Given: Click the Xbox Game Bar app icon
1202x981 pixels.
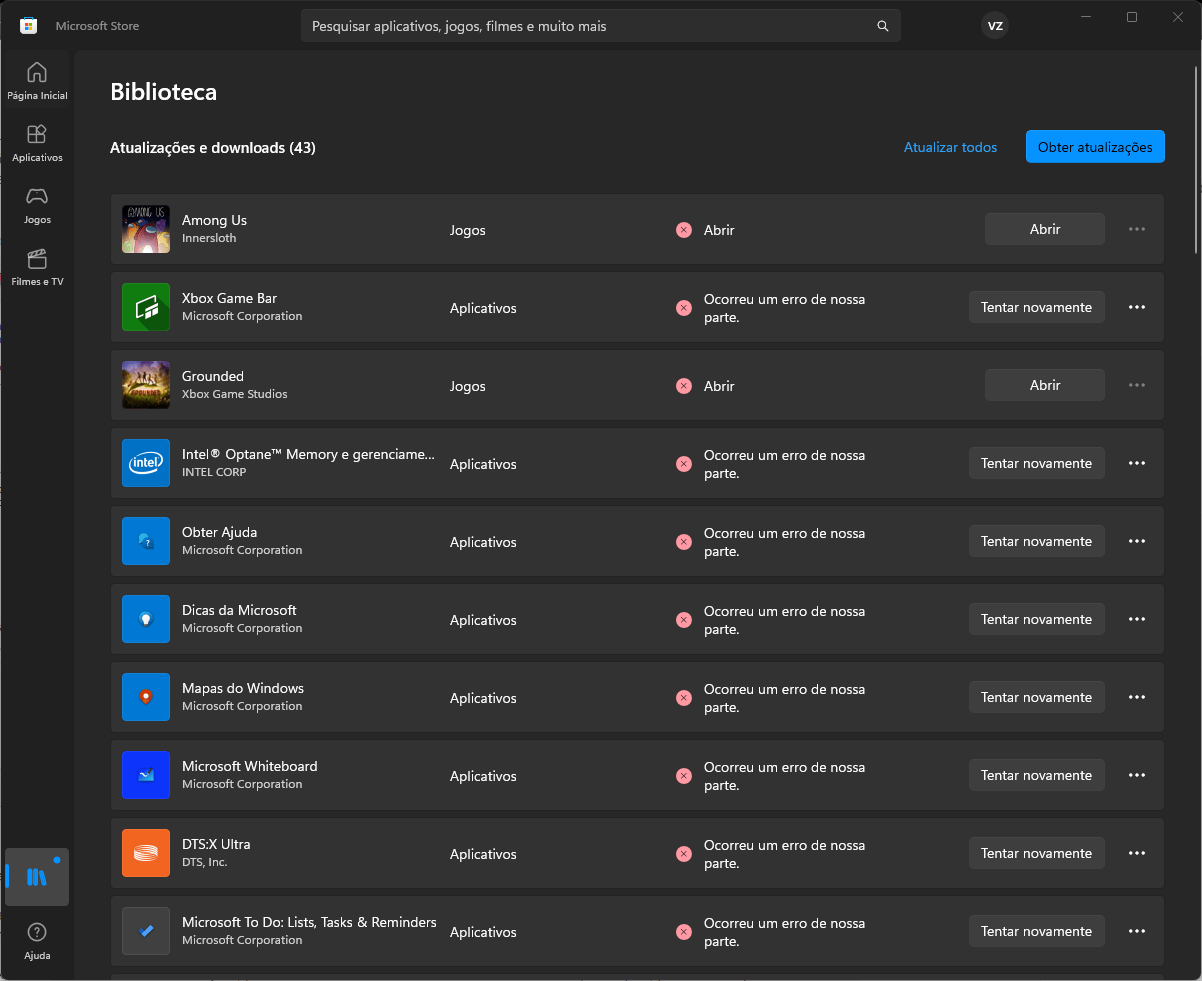Looking at the screenshot, I should 146,307.
